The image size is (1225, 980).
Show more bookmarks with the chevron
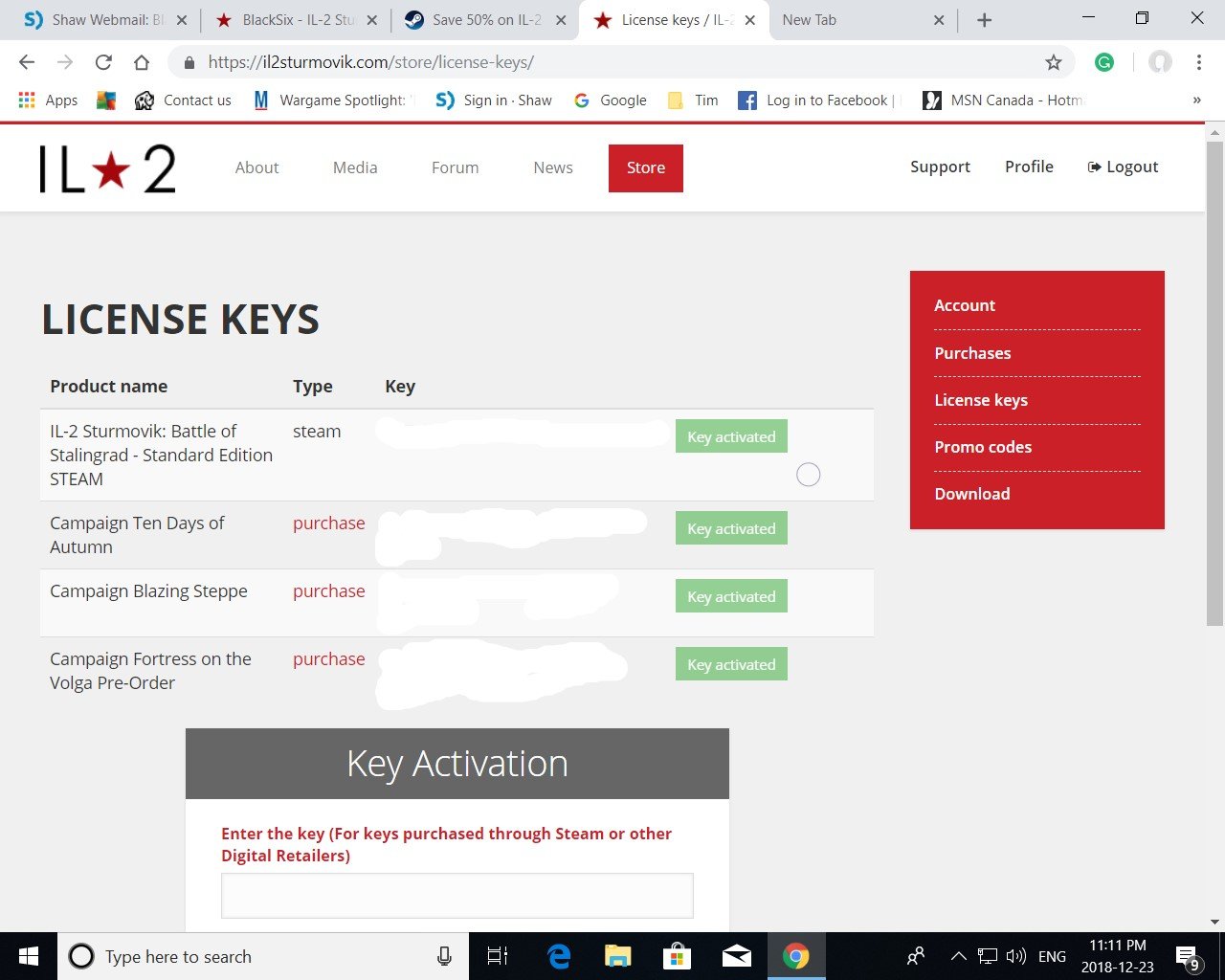tap(1196, 100)
